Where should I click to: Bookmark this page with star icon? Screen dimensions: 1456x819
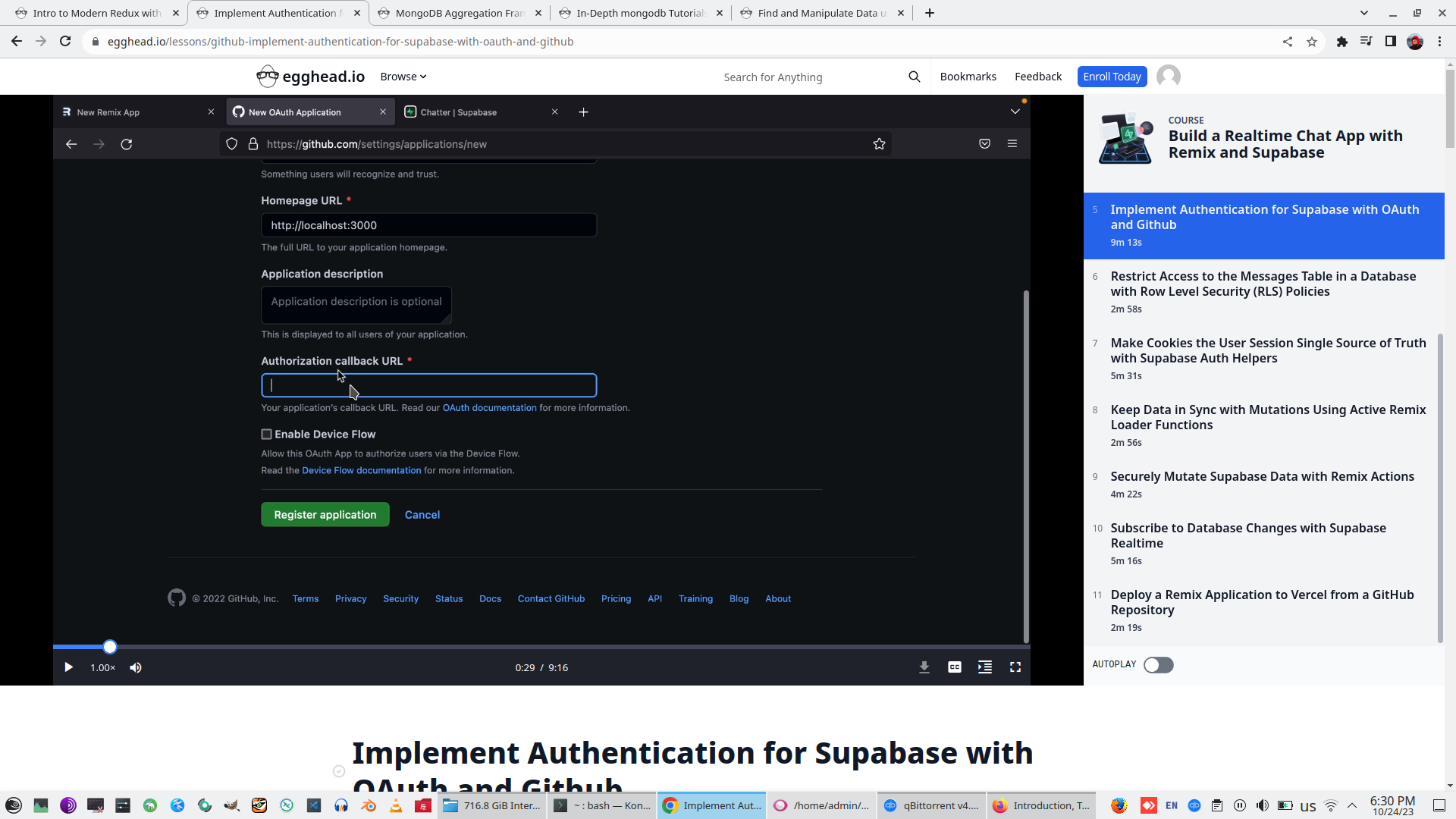point(1311,42)
